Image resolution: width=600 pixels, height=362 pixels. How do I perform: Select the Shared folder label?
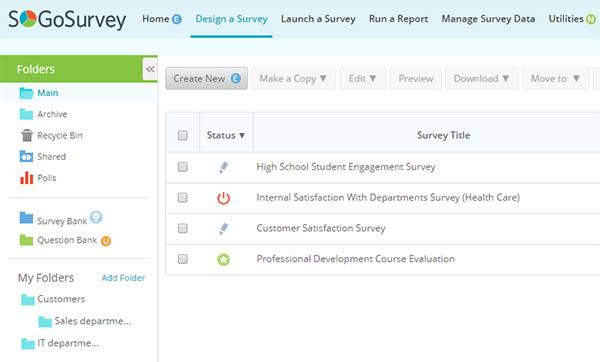click(51, 157)
